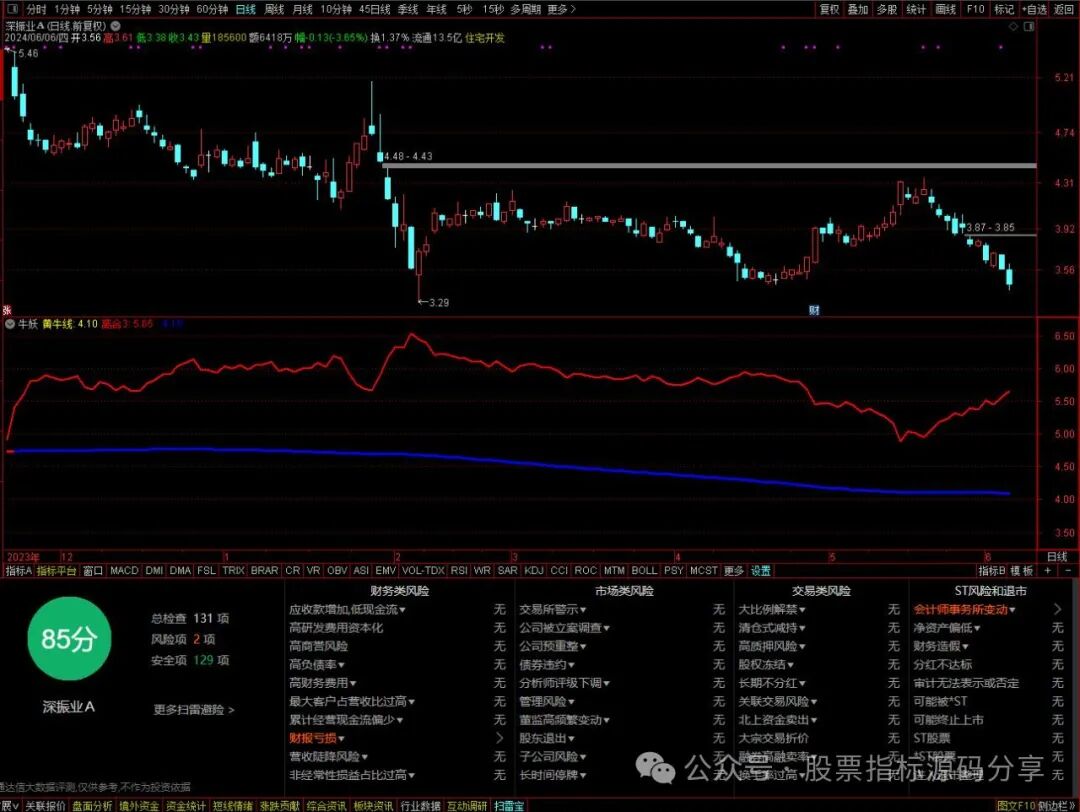
Task: Expand the 应收款增加,低现金流 dropdown
Action: point(347,610)
